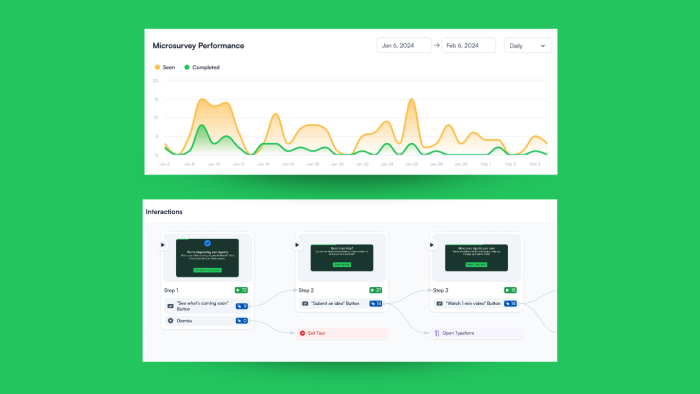Select the Open Typeform node

[x=476, y=333]
